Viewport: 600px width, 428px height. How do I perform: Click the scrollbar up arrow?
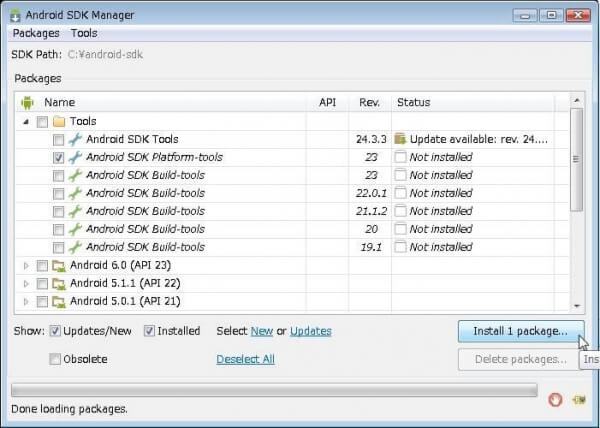[576, 101]
